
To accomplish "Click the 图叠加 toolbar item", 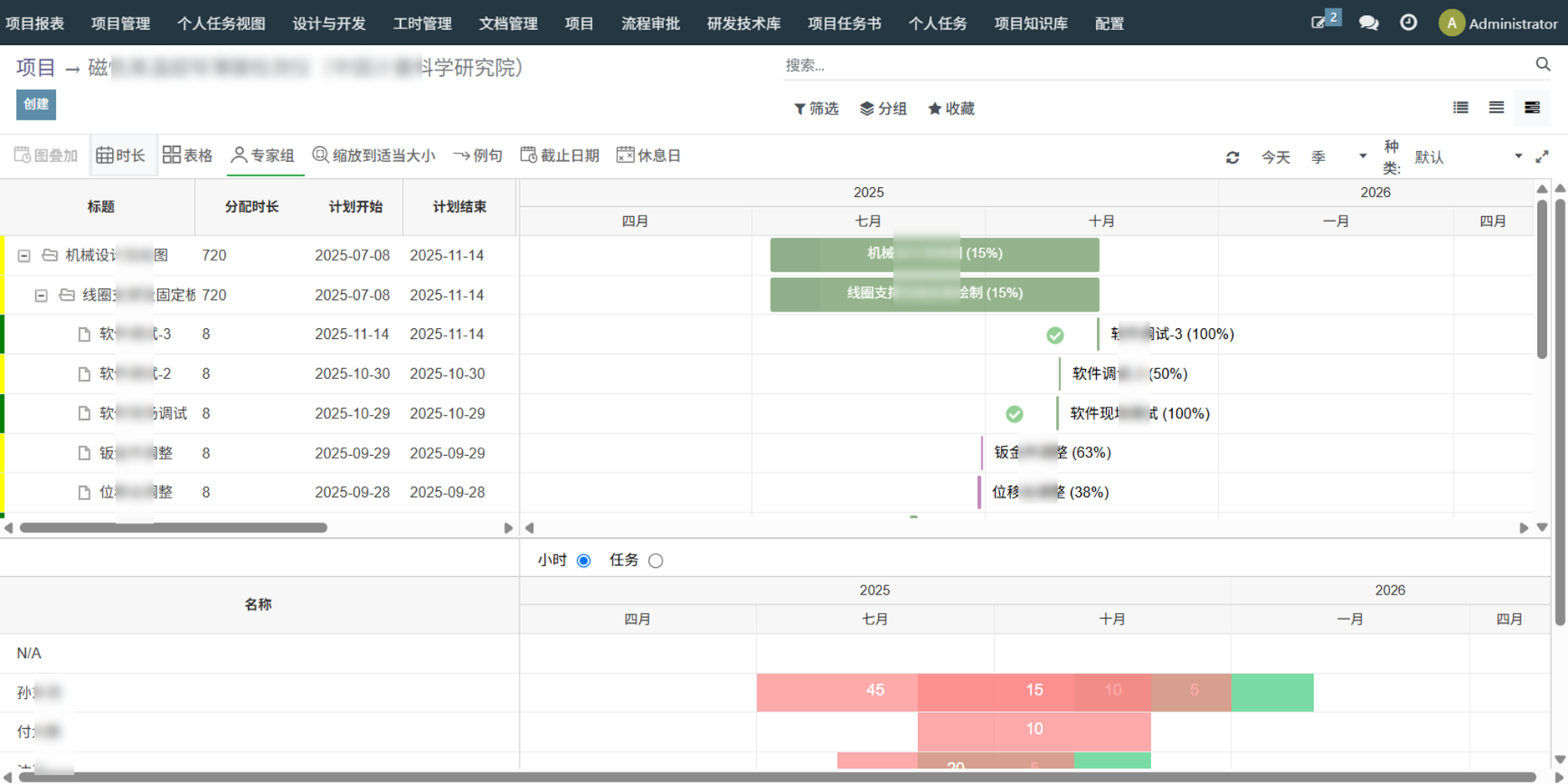I will [46, 155].
